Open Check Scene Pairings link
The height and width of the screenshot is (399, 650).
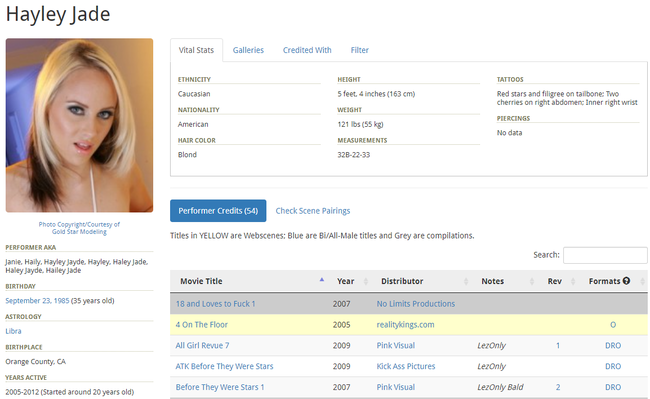[x=313, y=211]
